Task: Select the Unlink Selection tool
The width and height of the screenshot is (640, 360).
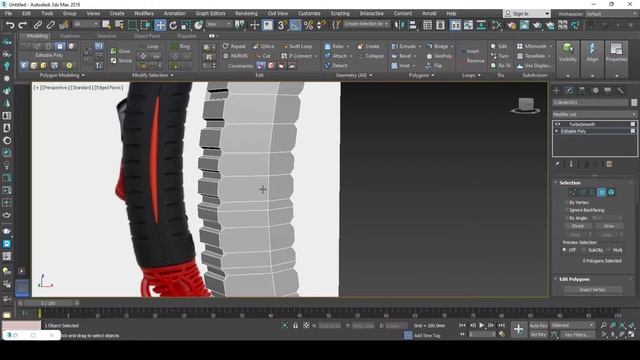Action: coord(51,25)
